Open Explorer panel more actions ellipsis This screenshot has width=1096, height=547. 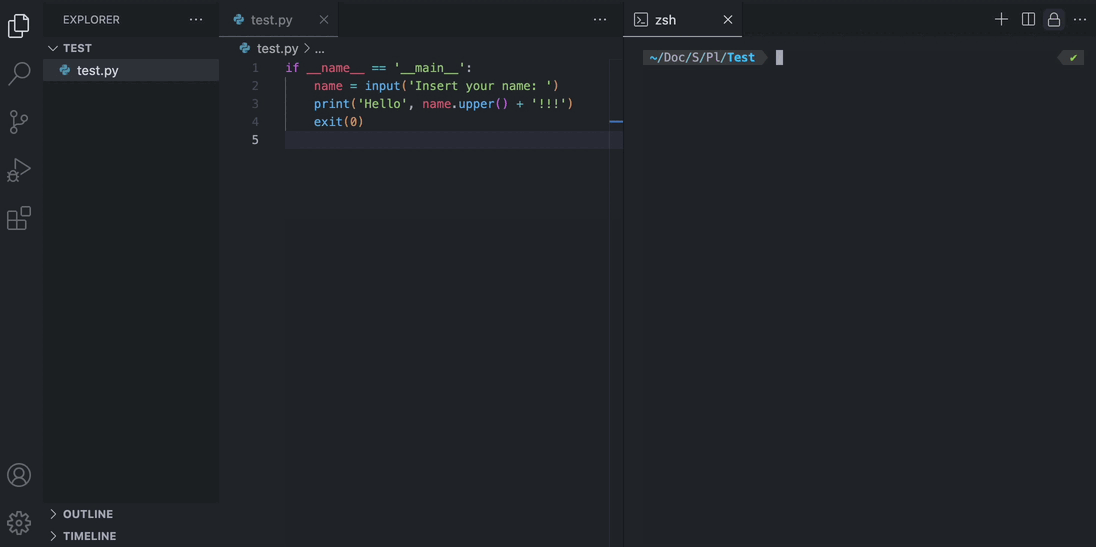(x=196, y=20)
